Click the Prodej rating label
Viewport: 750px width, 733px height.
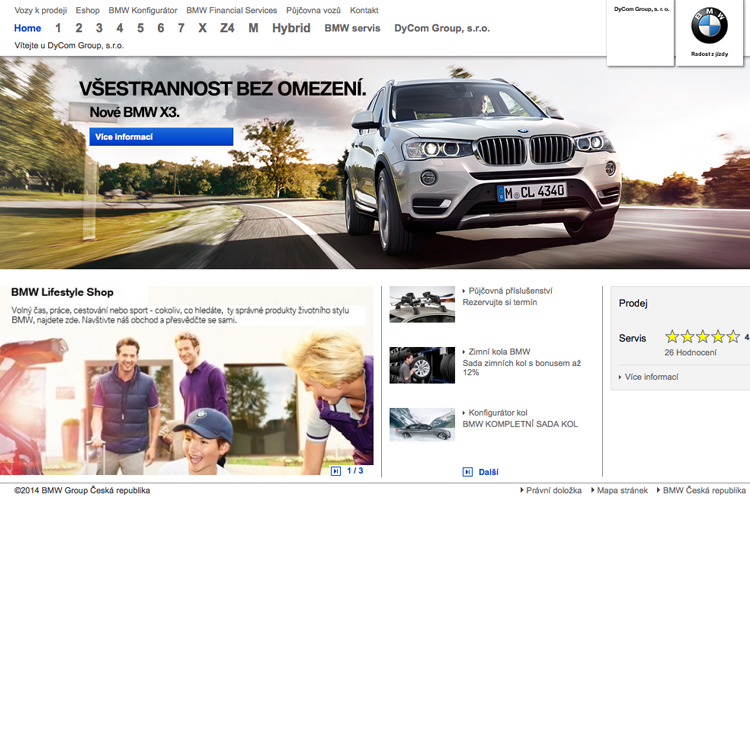point(633,303)
